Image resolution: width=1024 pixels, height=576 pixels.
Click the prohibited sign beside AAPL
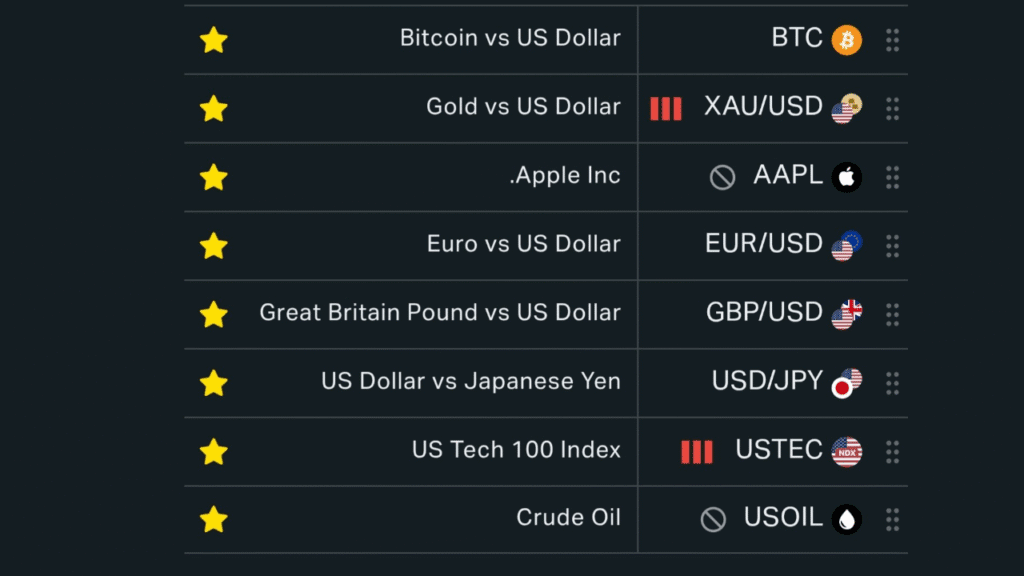[x=722, y=177]
